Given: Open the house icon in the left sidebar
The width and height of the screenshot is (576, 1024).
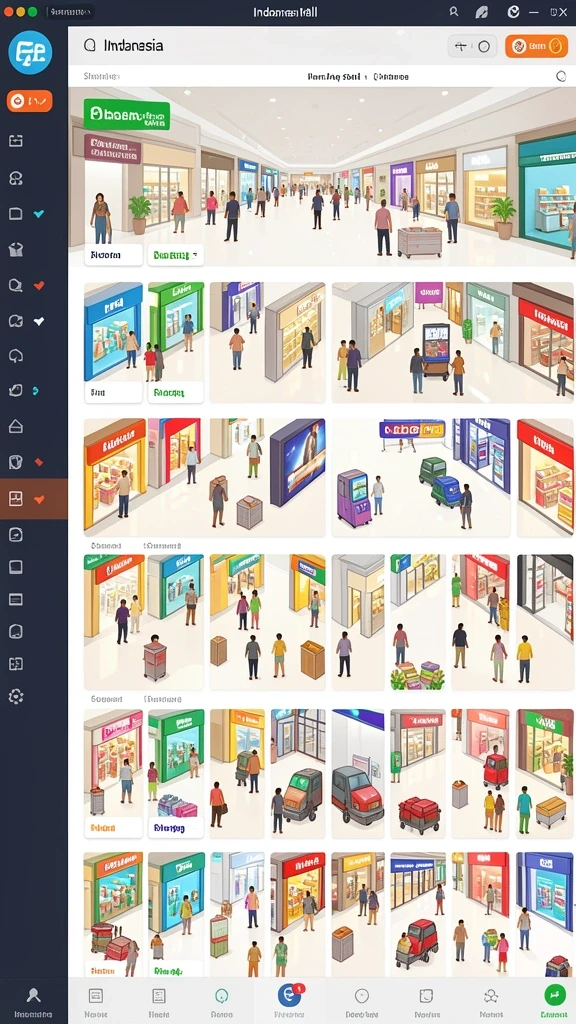Looking at the screenshot, I should (16, 426).
